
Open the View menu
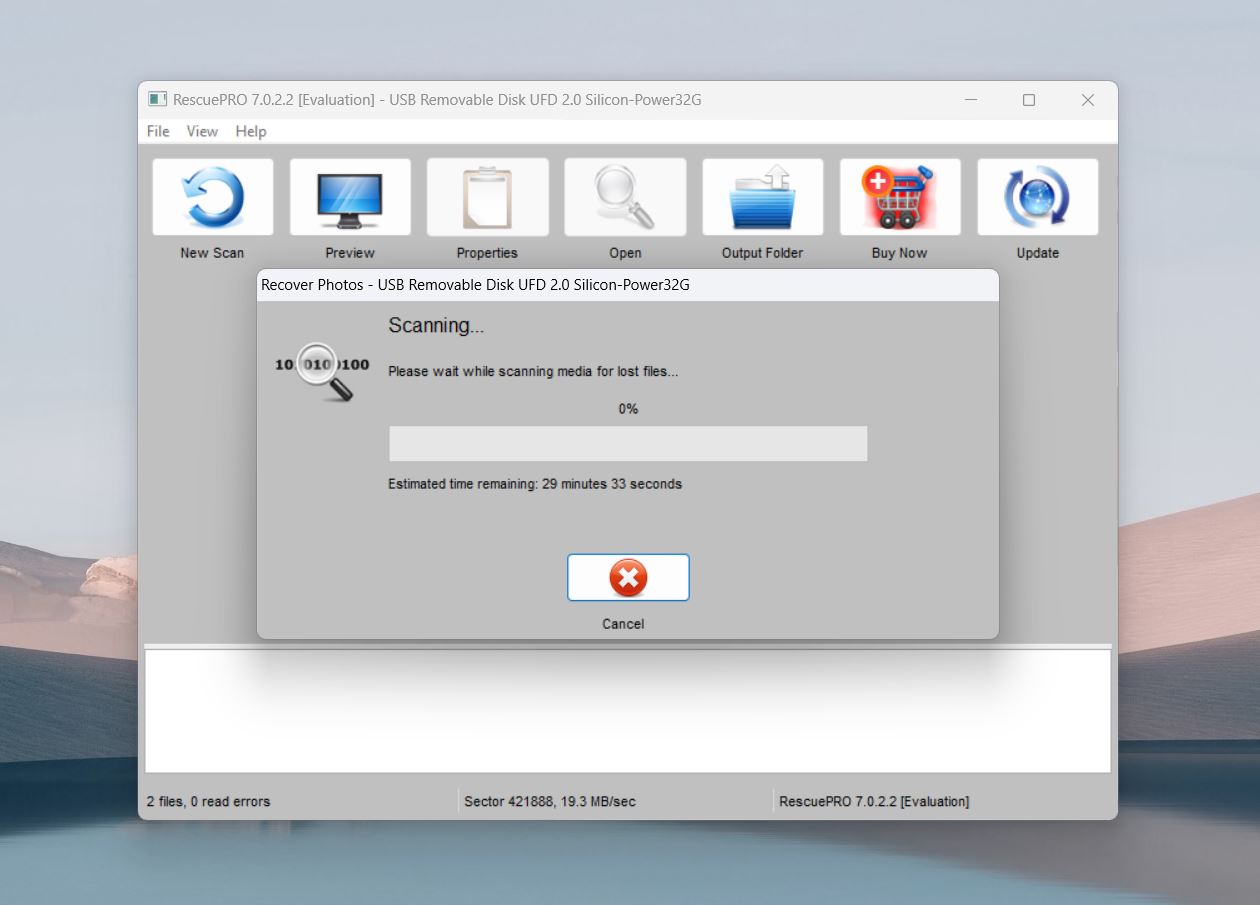tap(202, 131)
